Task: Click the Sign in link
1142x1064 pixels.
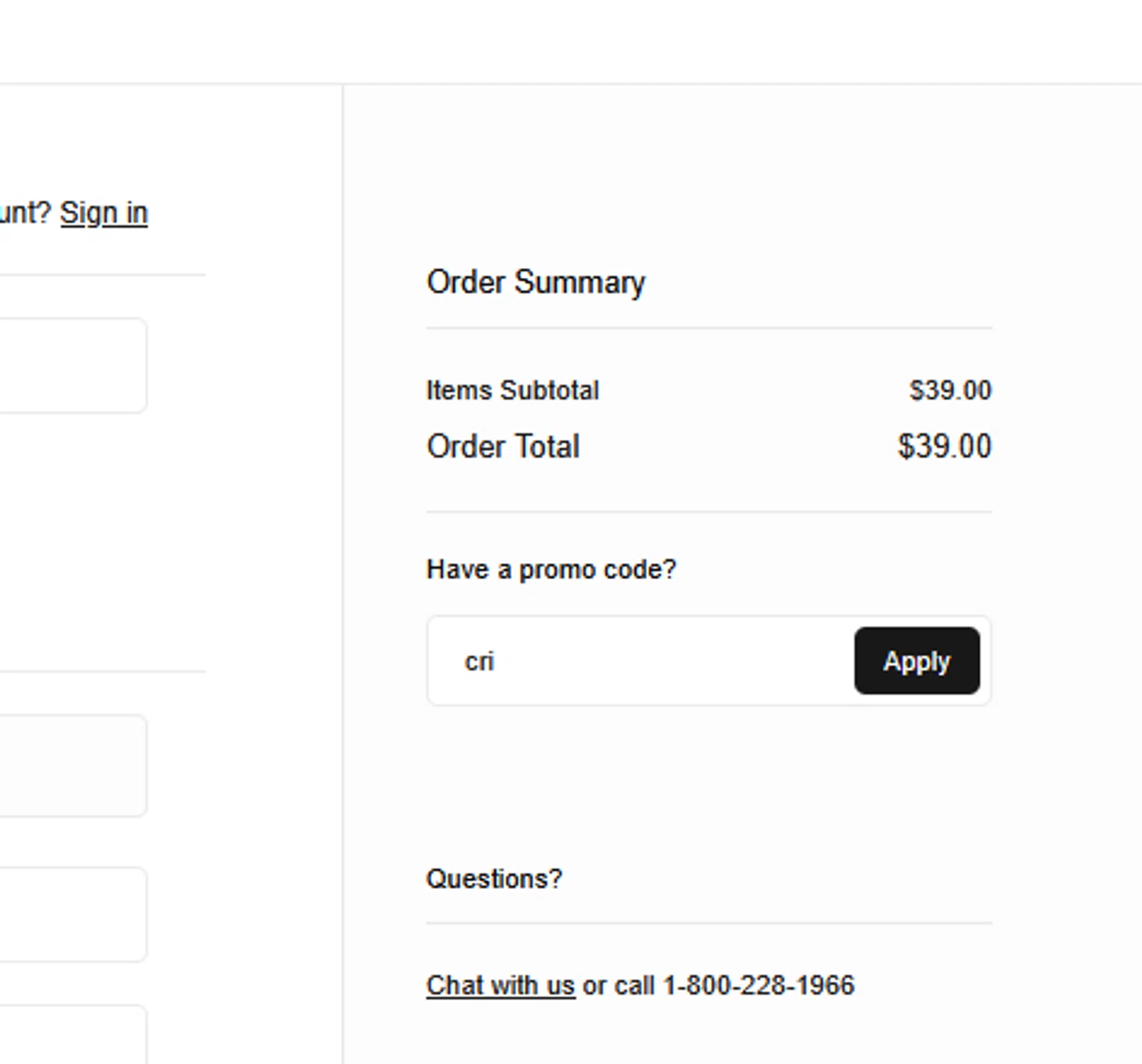Action: click(104, 213)
